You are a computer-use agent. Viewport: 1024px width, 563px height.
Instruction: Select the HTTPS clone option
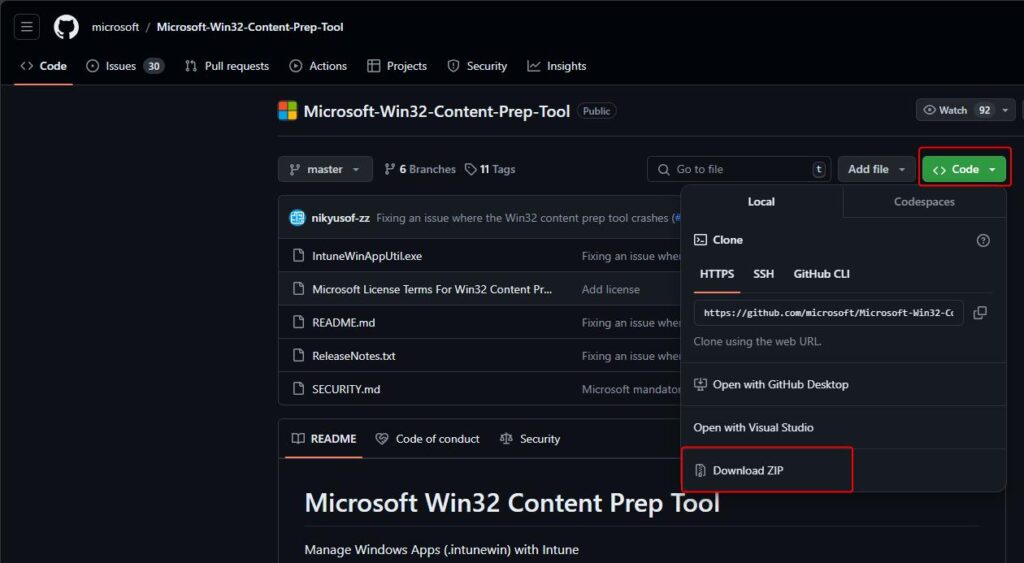click(717, 274)
